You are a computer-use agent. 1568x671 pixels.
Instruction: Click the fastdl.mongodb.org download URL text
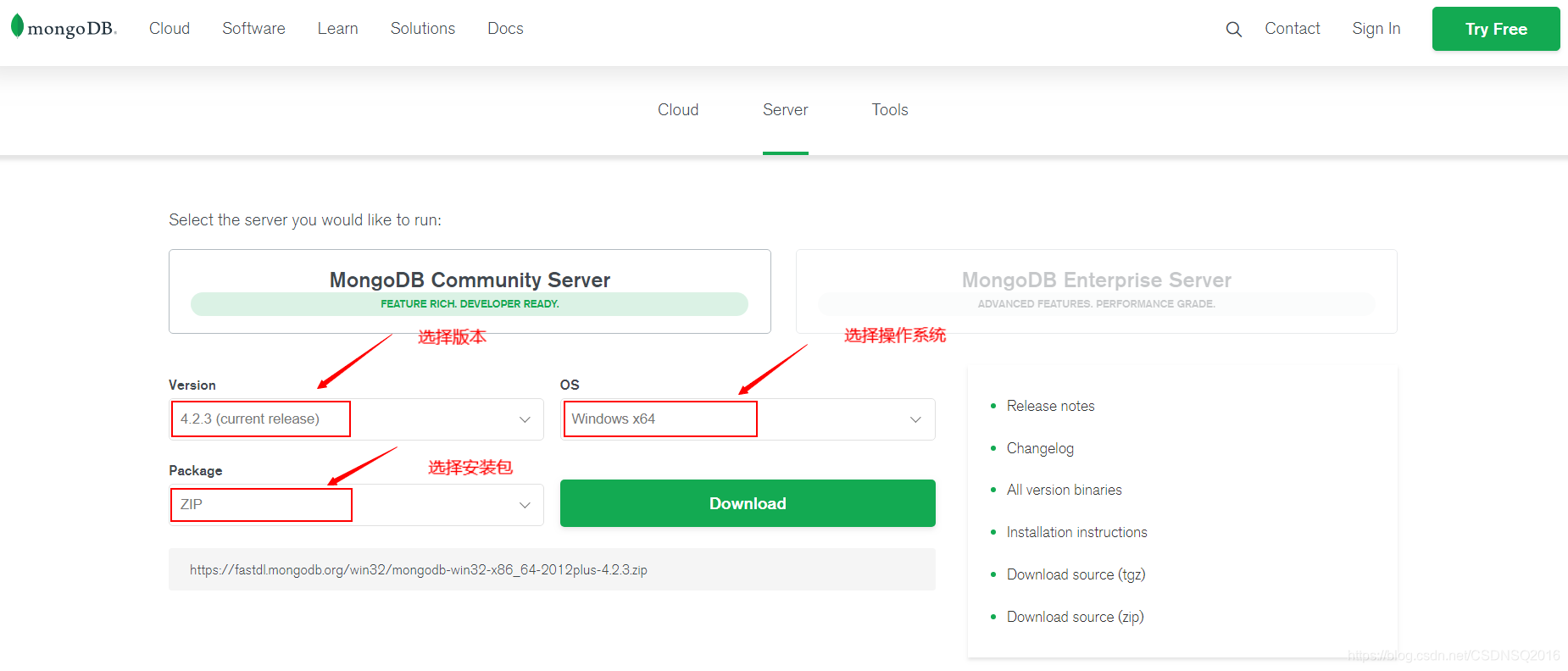pos(419,570)
